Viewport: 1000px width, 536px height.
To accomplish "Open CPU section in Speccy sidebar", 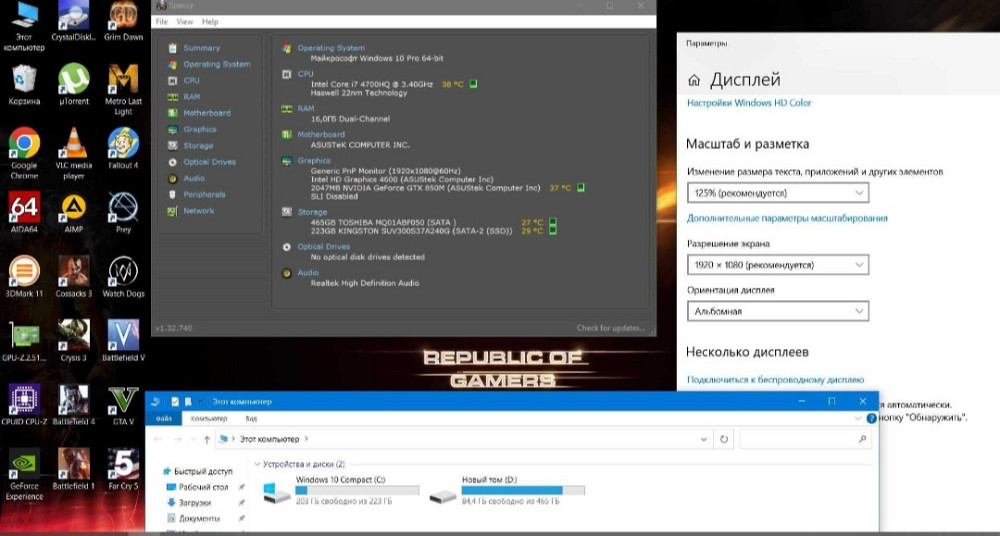I will point(191,80).
